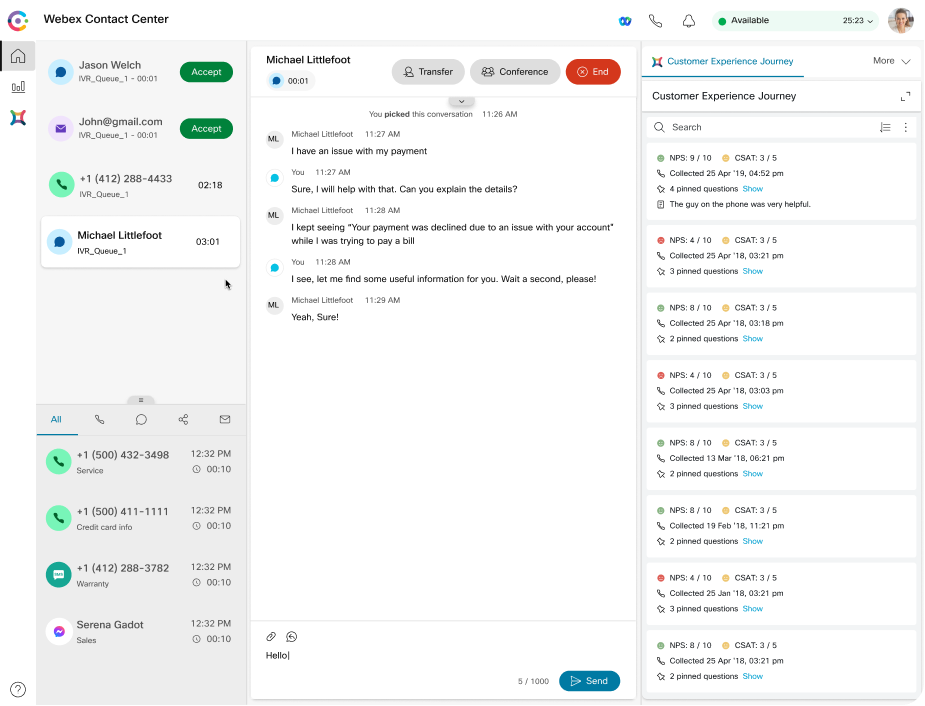The height and width of the screenshot is (706, 925).
Task: Click the Webex Contact Center logo
Action: [x=18, y=21]
